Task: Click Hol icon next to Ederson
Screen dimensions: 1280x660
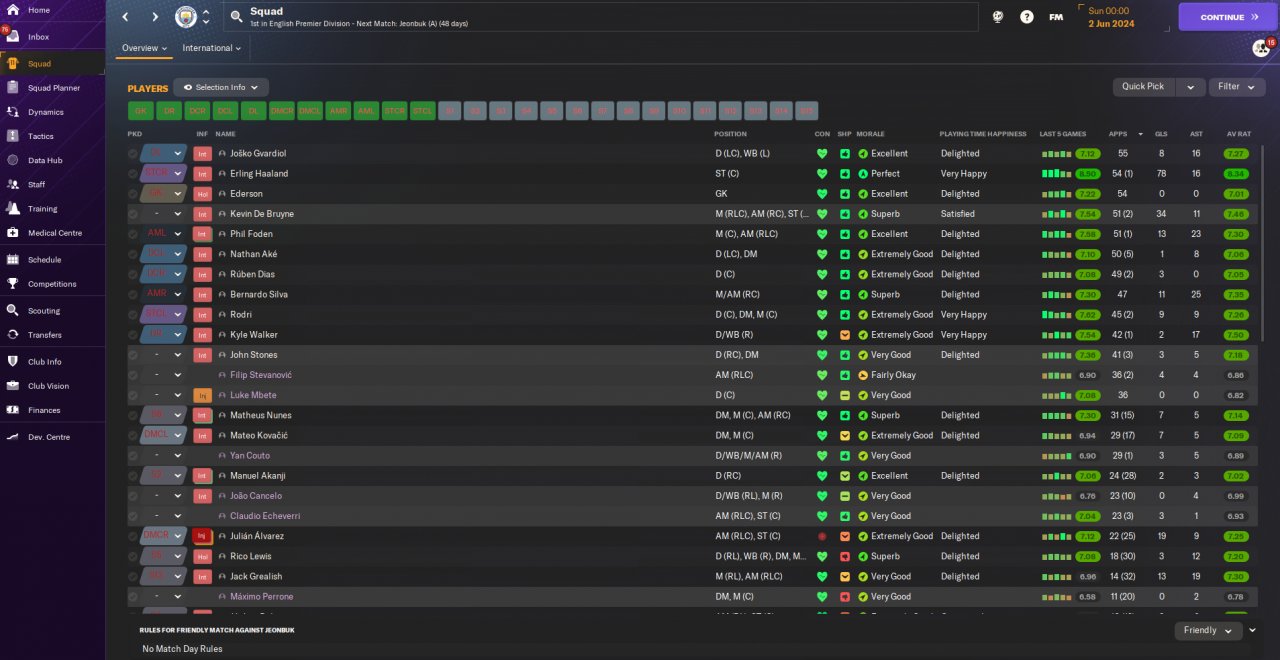Action: (x=202, y=194)
